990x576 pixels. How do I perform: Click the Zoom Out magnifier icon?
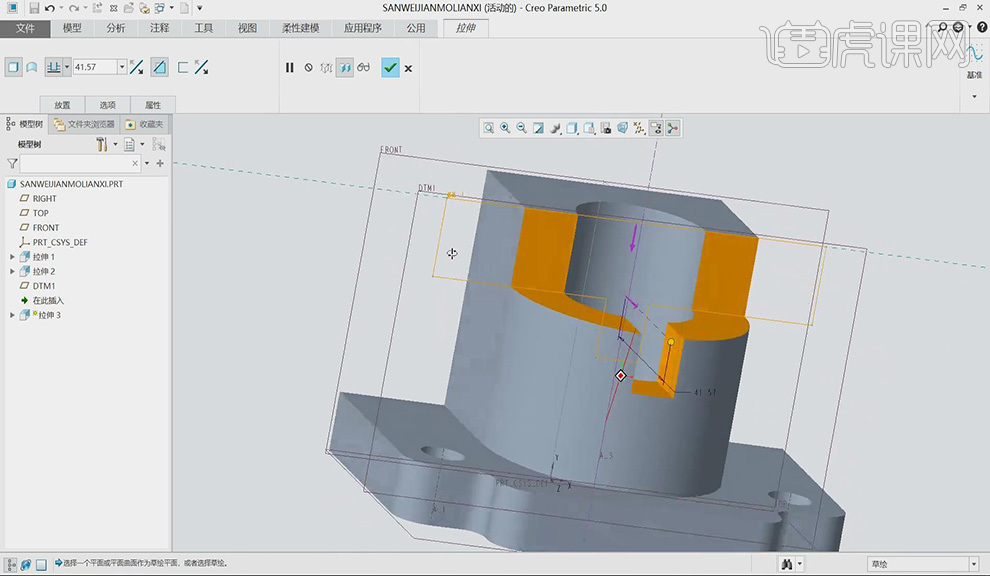point(521,128)
